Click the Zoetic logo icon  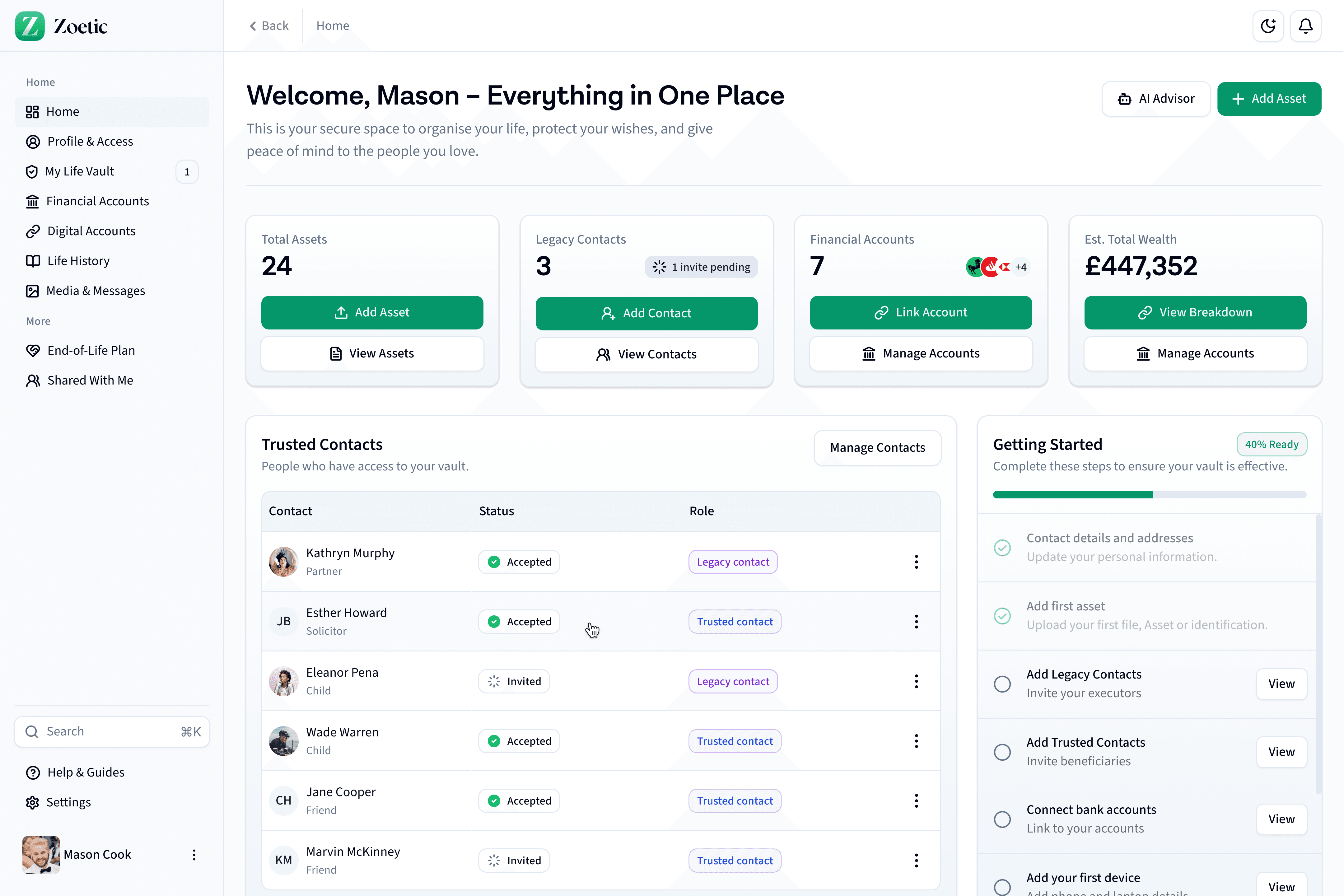[x=30, y=26]
